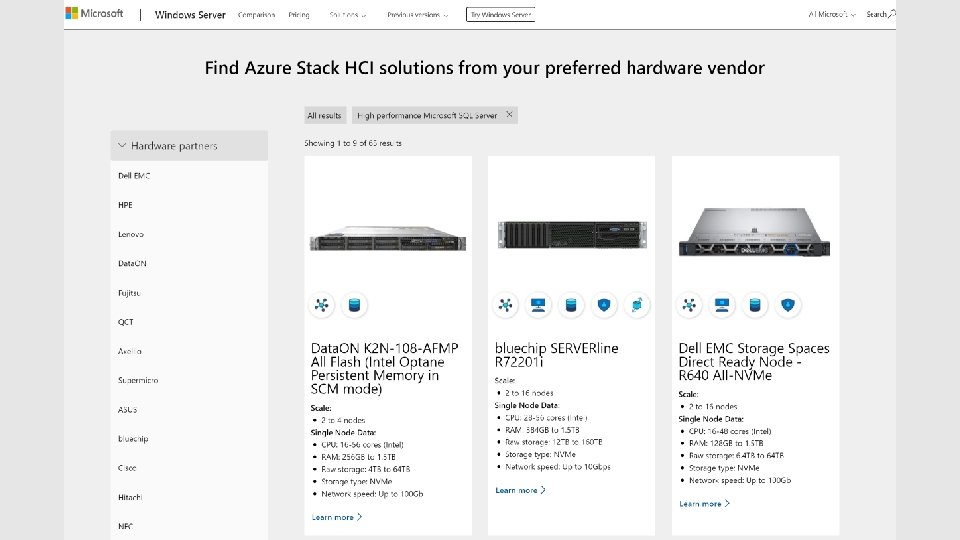960x540 pixels.
Task: Click the DataON K2N-108-AFMP server image
Action: coord(389,241)
